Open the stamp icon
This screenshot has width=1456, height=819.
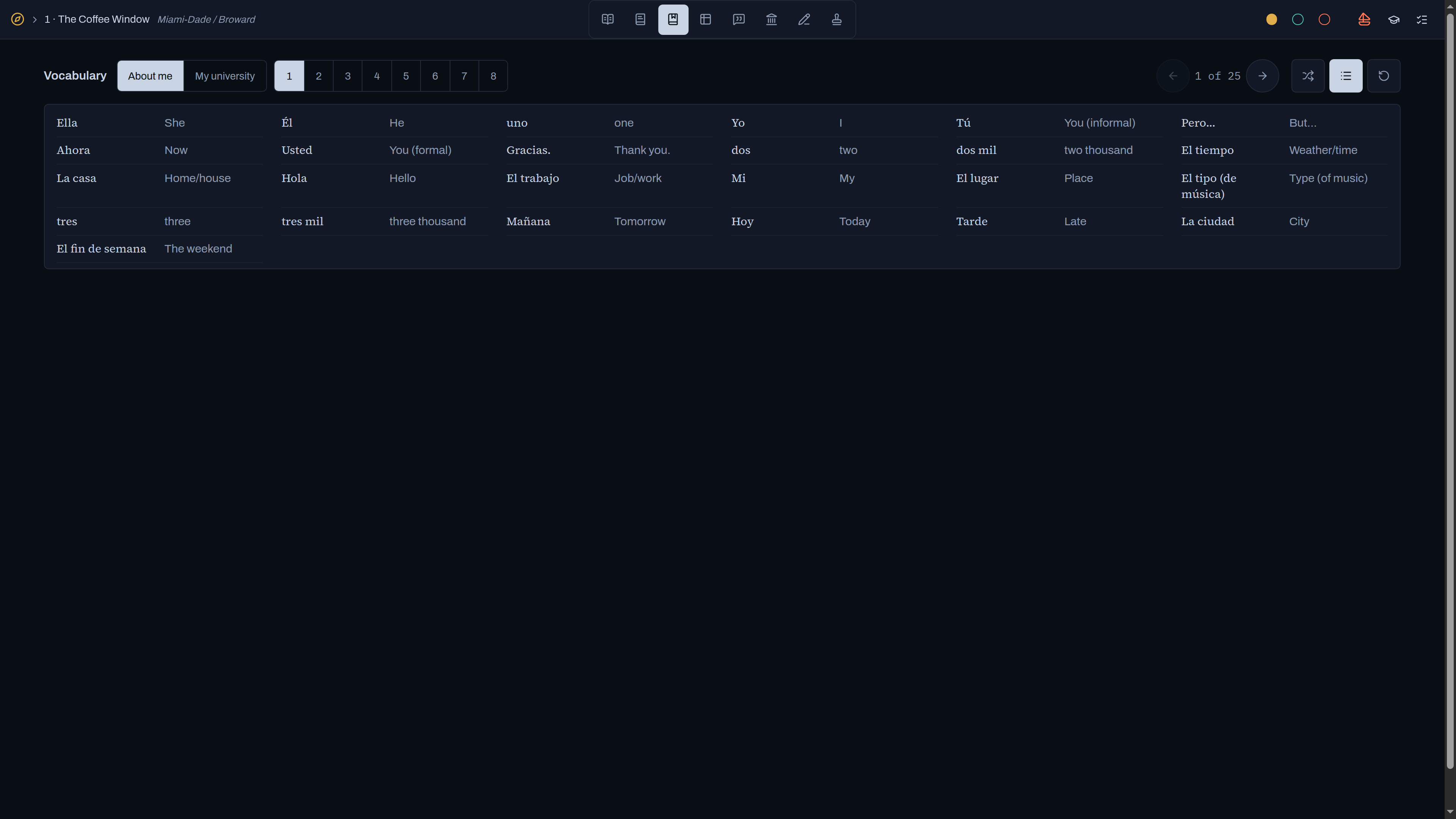pyautogui.click(x=837, y=19)
